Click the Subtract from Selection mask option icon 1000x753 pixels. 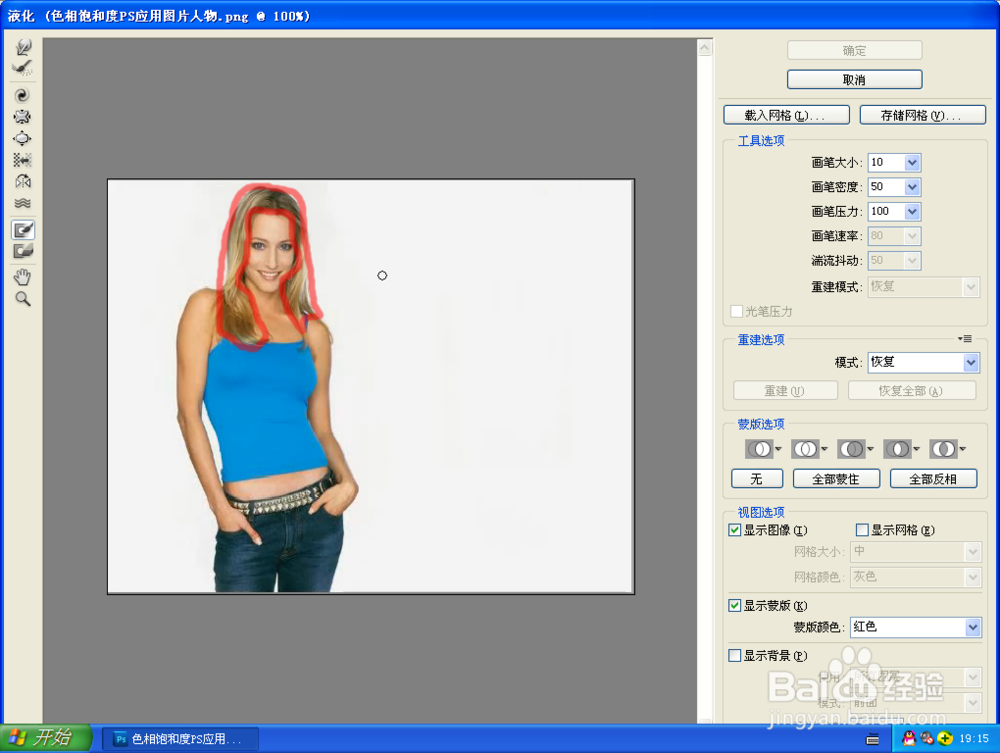[851, 449]
